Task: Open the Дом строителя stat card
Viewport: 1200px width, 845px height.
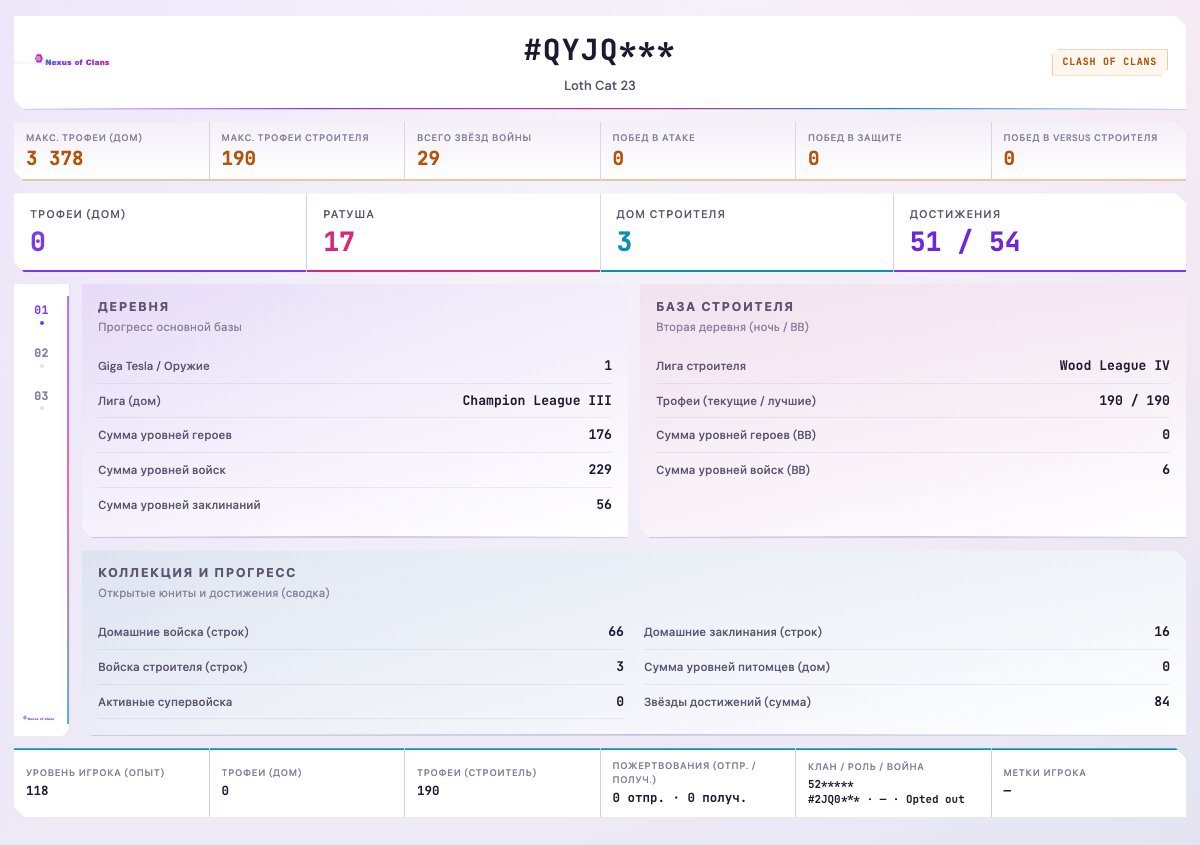Action: 747,232
